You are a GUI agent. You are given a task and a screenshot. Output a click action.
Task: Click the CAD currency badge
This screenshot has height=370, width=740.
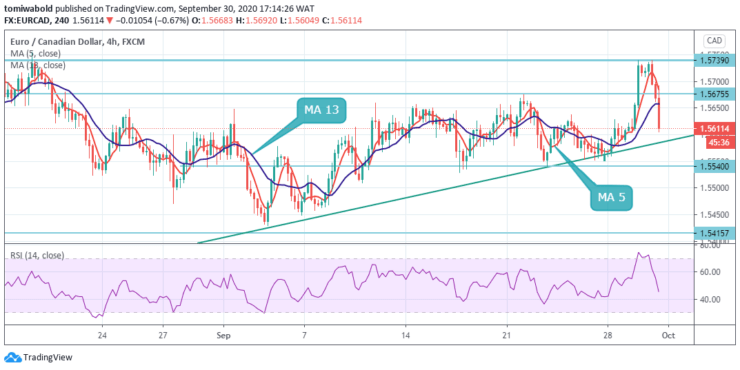click(714, 40)
